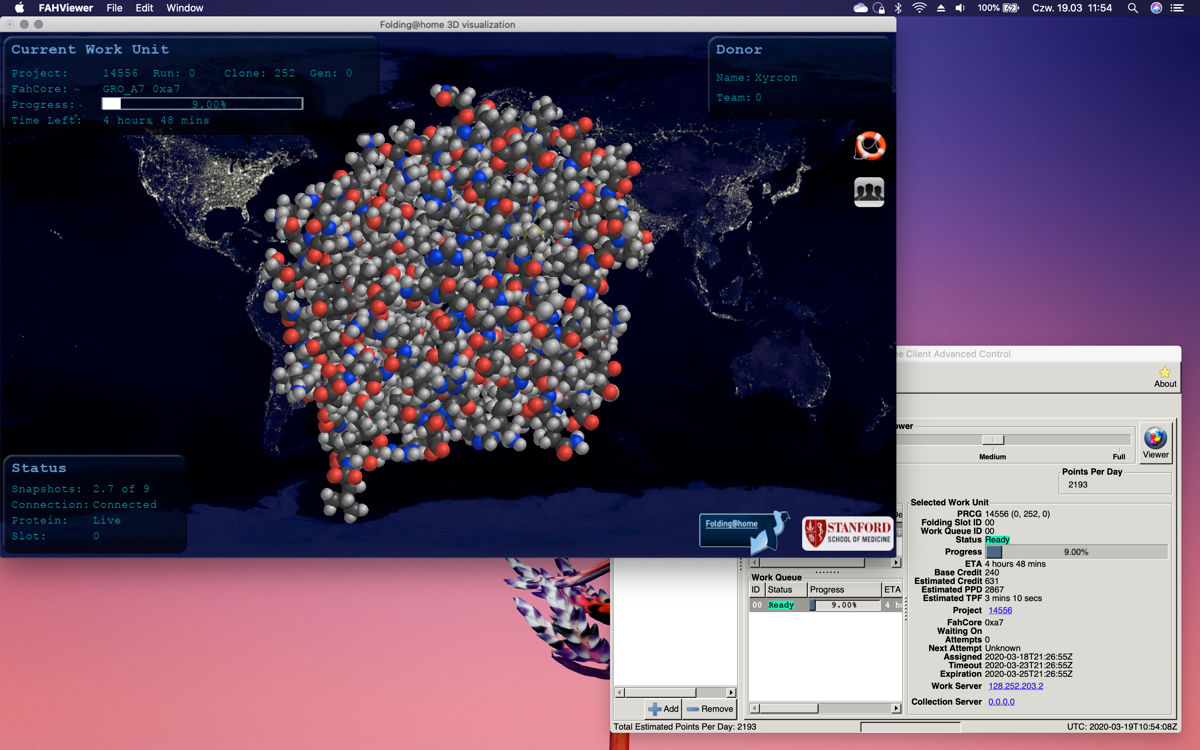The image size is (1200, 750).
Task: Open Spotlight search in menu bar
Action: click(1132, 8)
